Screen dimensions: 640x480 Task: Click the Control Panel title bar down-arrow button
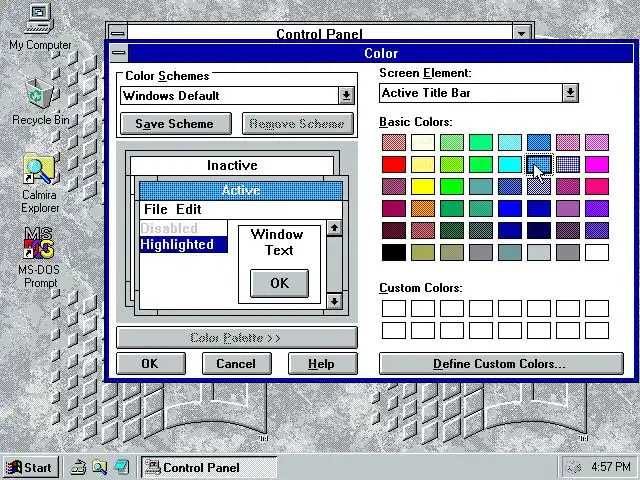click(x=522, y=32)
